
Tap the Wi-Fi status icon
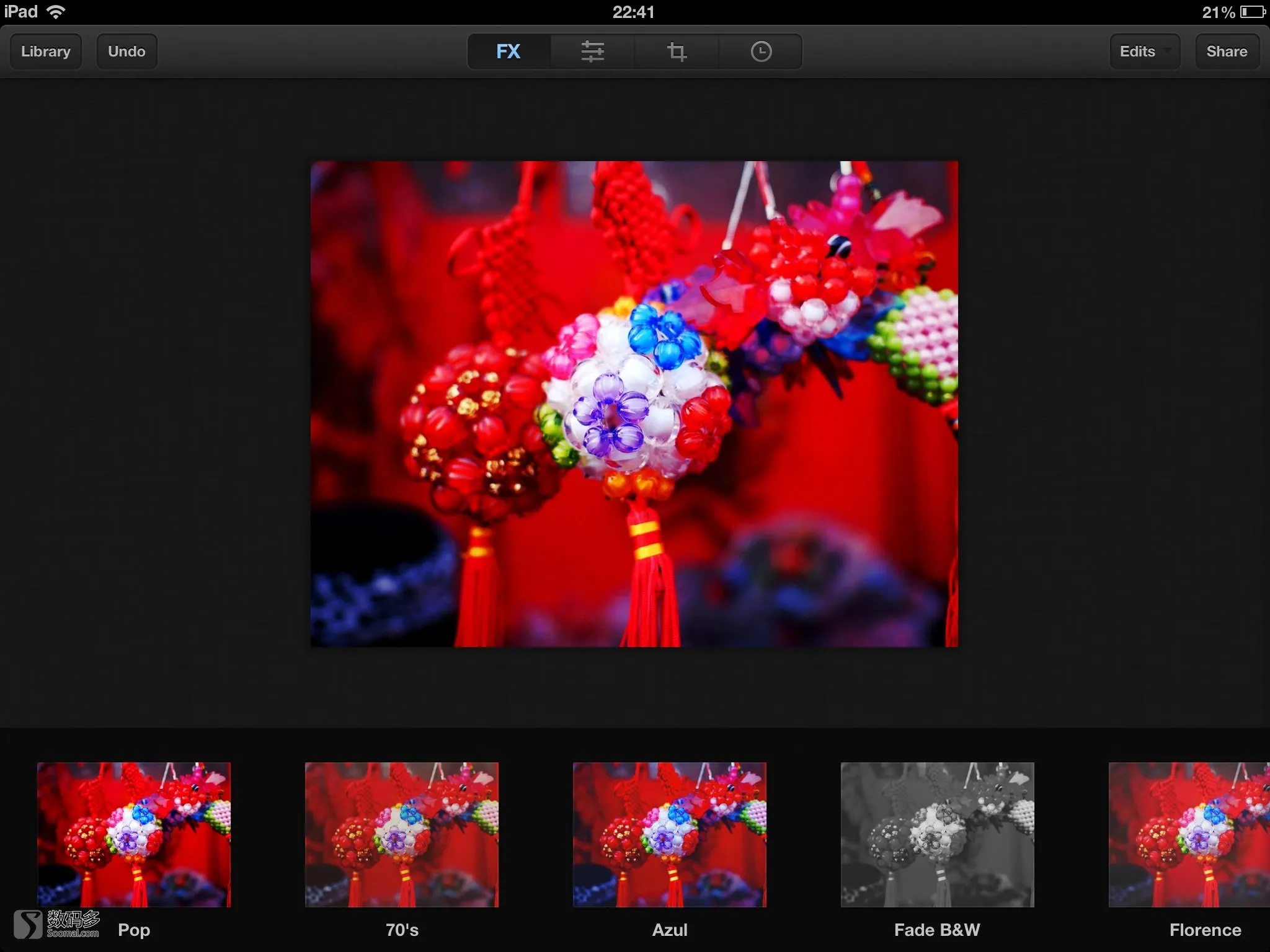56,12
